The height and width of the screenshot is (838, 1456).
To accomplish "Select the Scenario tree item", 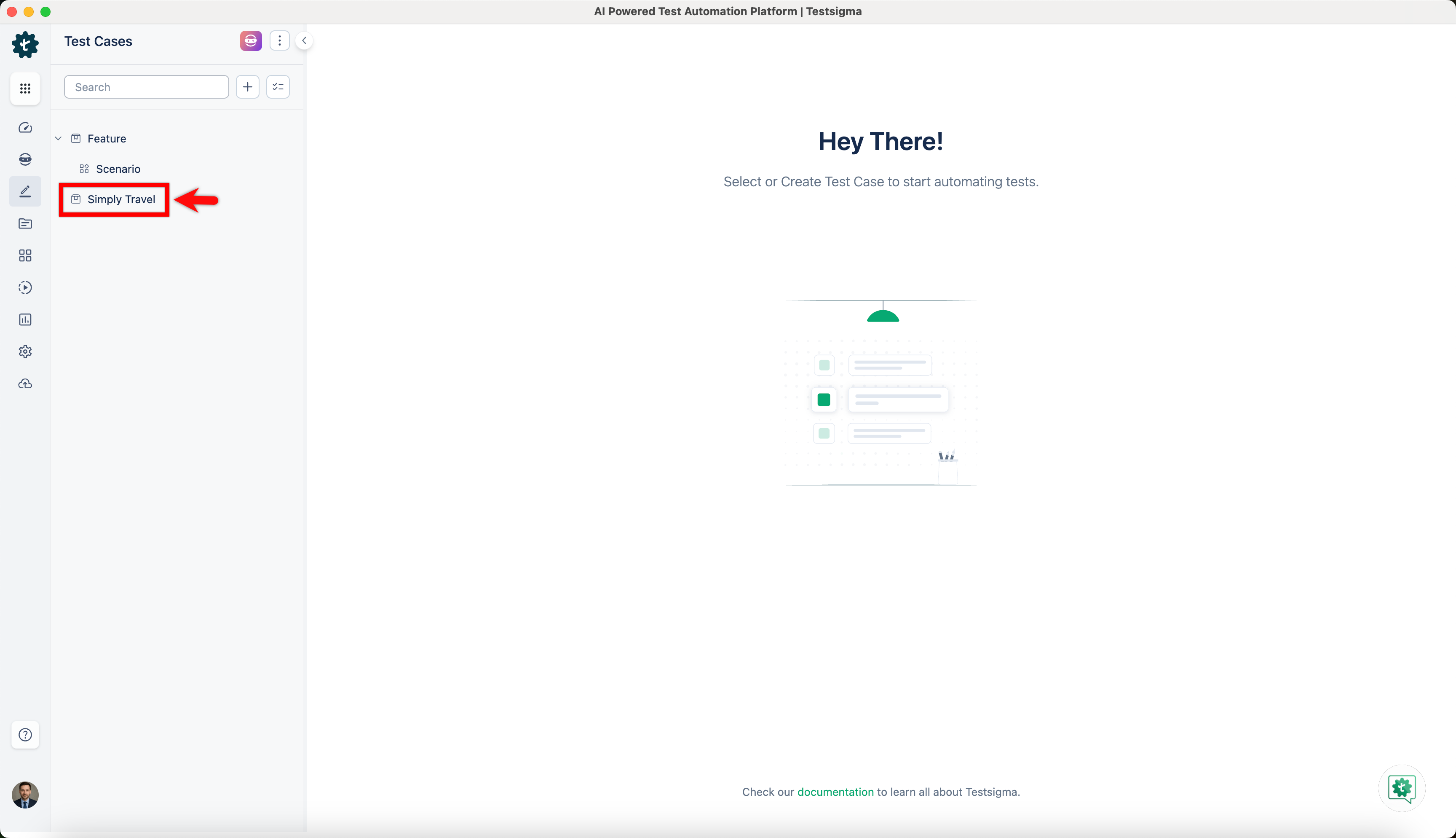I will coord(118,169).
